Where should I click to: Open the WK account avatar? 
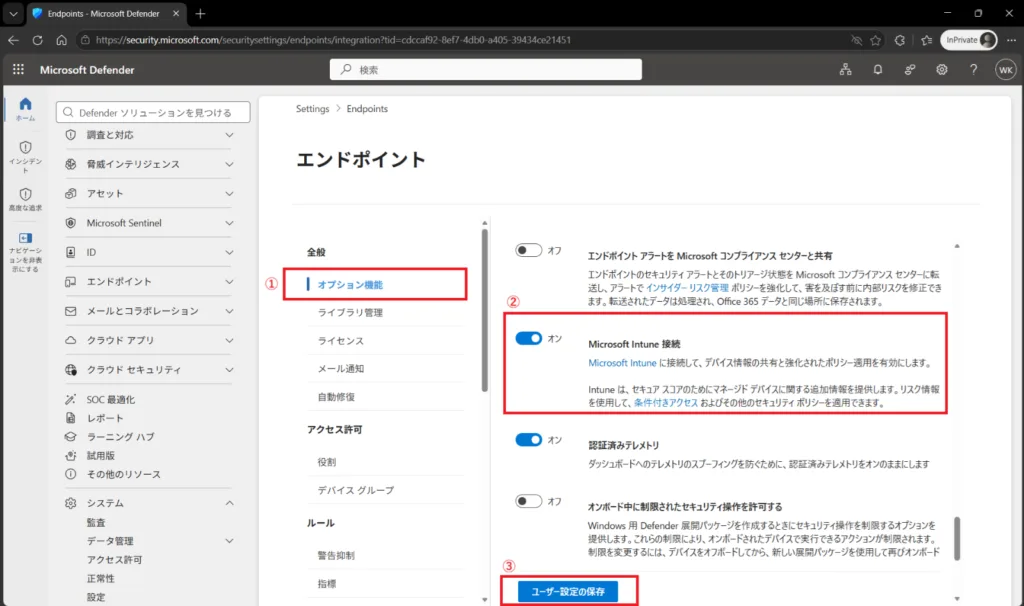point(1006,70)
